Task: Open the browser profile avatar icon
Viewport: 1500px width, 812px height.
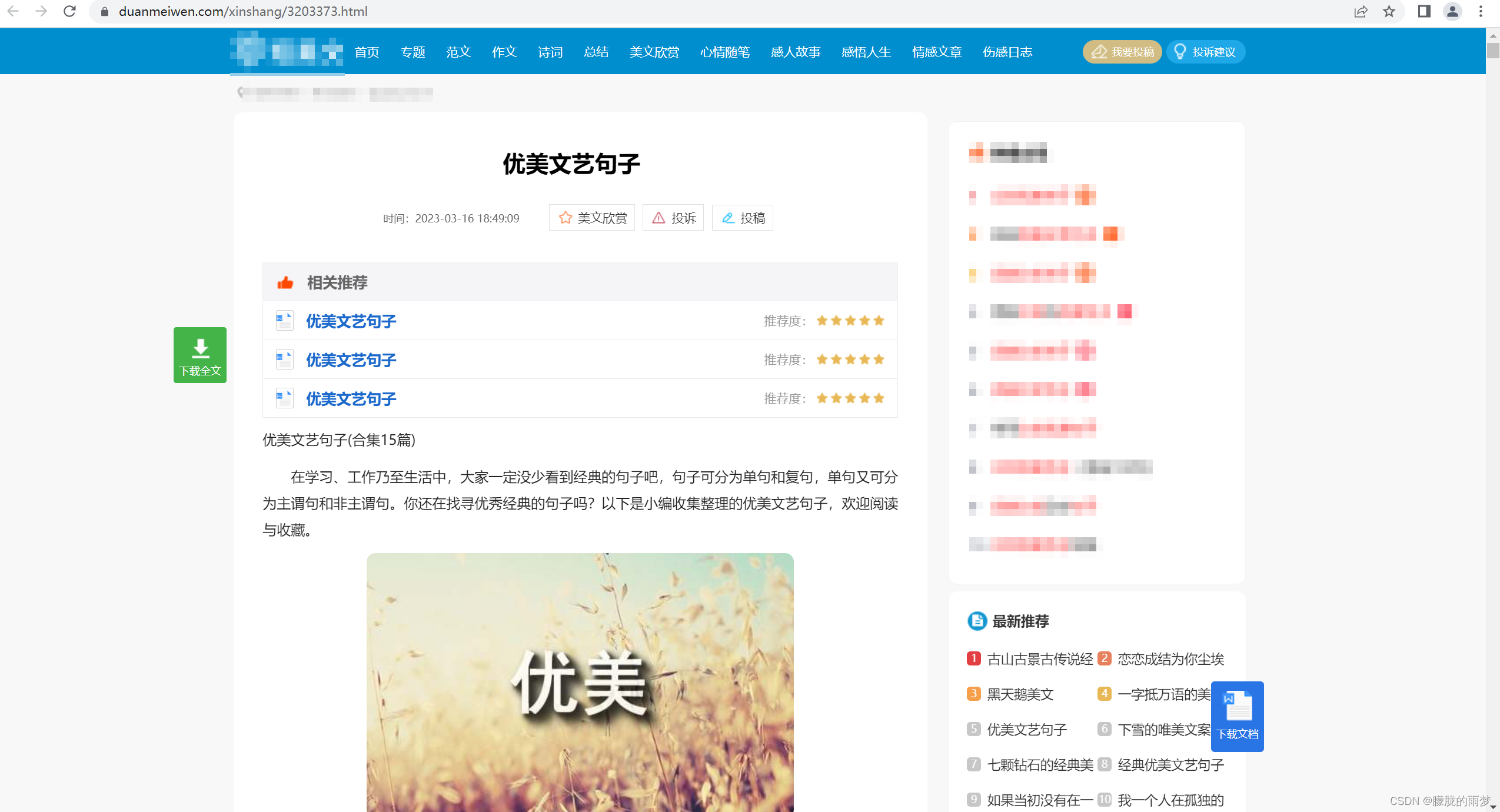Action: coord(1452,11)
